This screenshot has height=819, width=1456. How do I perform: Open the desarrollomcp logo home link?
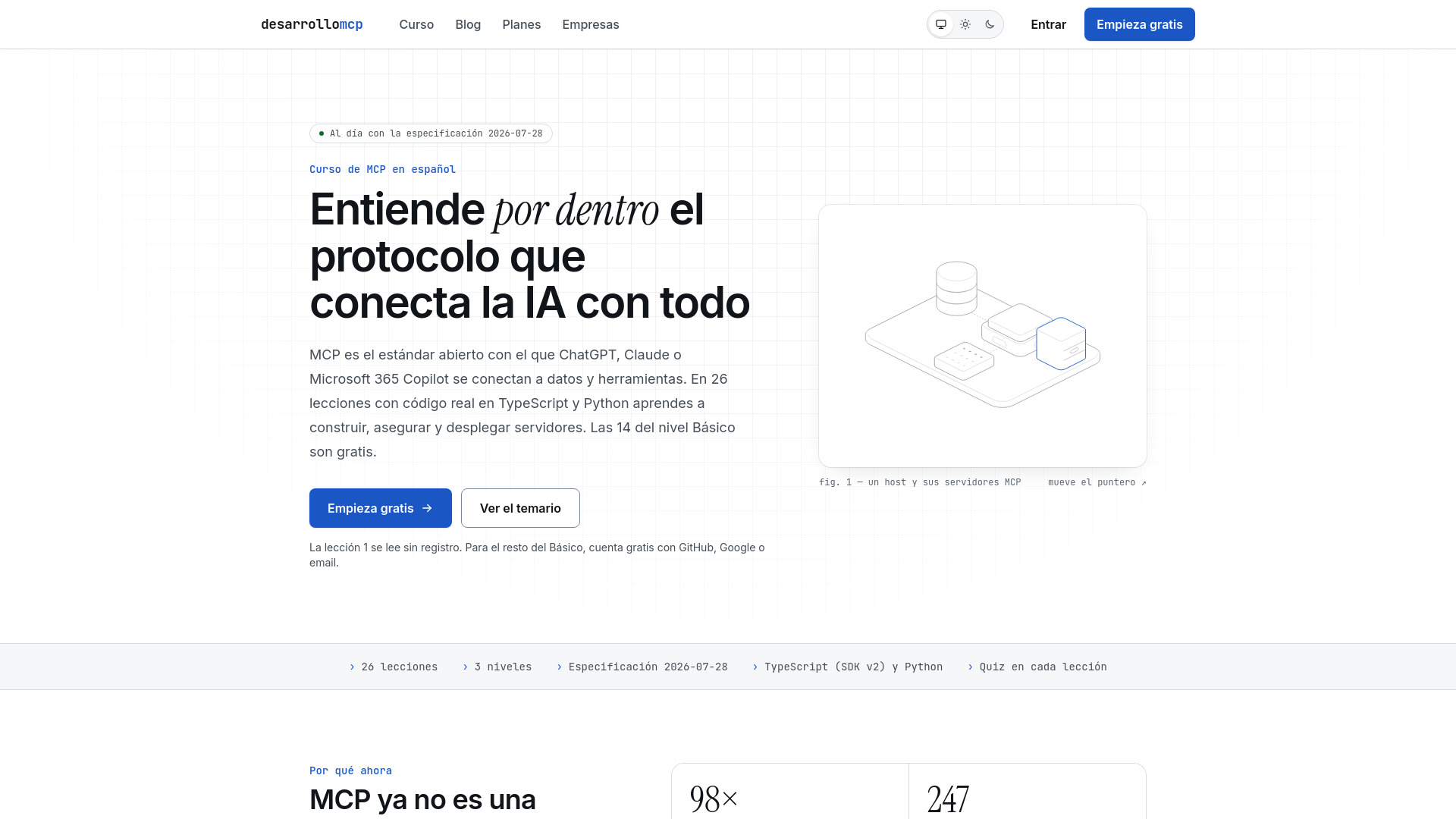point(312,24)
